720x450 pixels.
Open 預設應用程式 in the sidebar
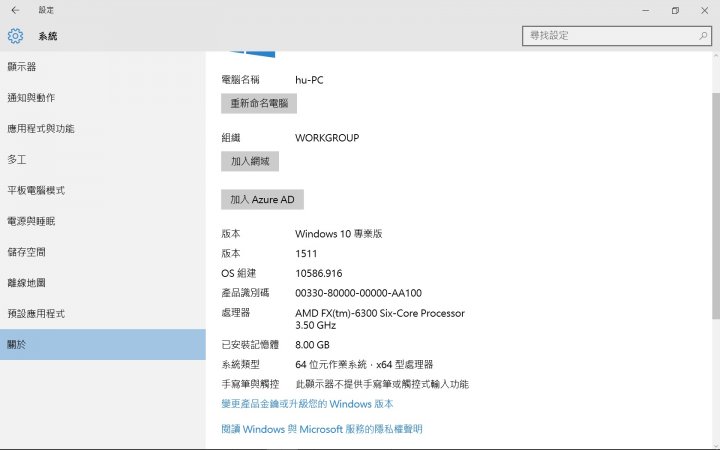point(103,314)
